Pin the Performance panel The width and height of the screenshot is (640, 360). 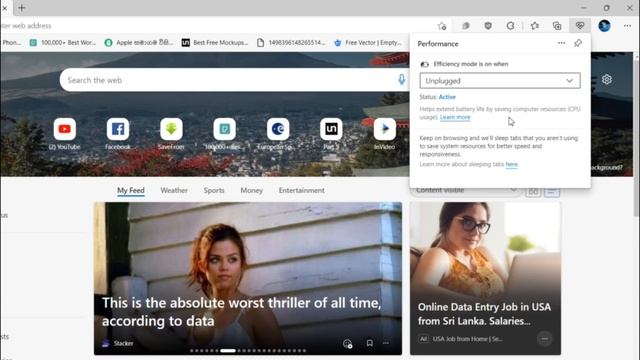tap(578, 43)
